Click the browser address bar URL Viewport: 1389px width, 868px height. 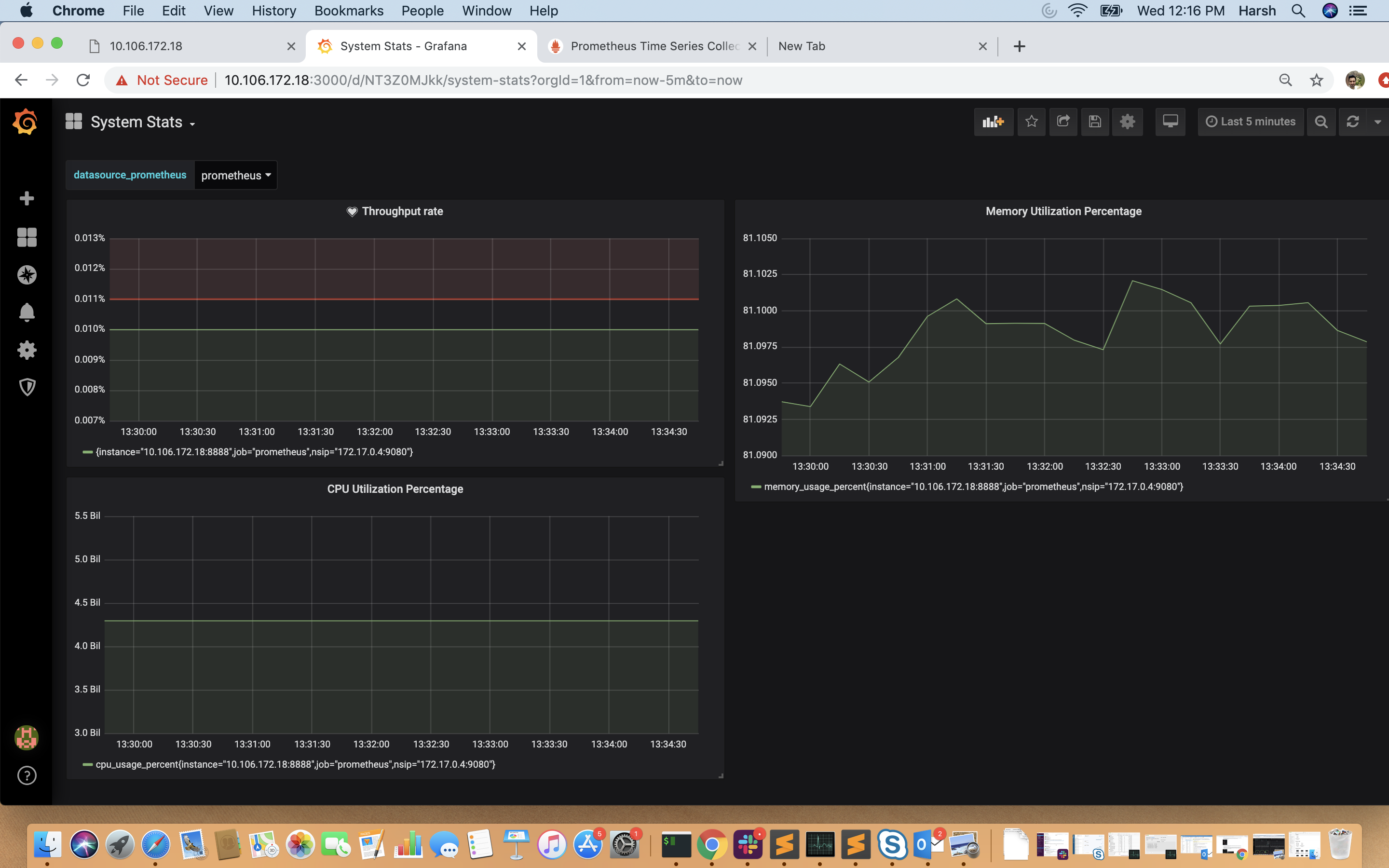pyautogui.click(x=483, y=81)
